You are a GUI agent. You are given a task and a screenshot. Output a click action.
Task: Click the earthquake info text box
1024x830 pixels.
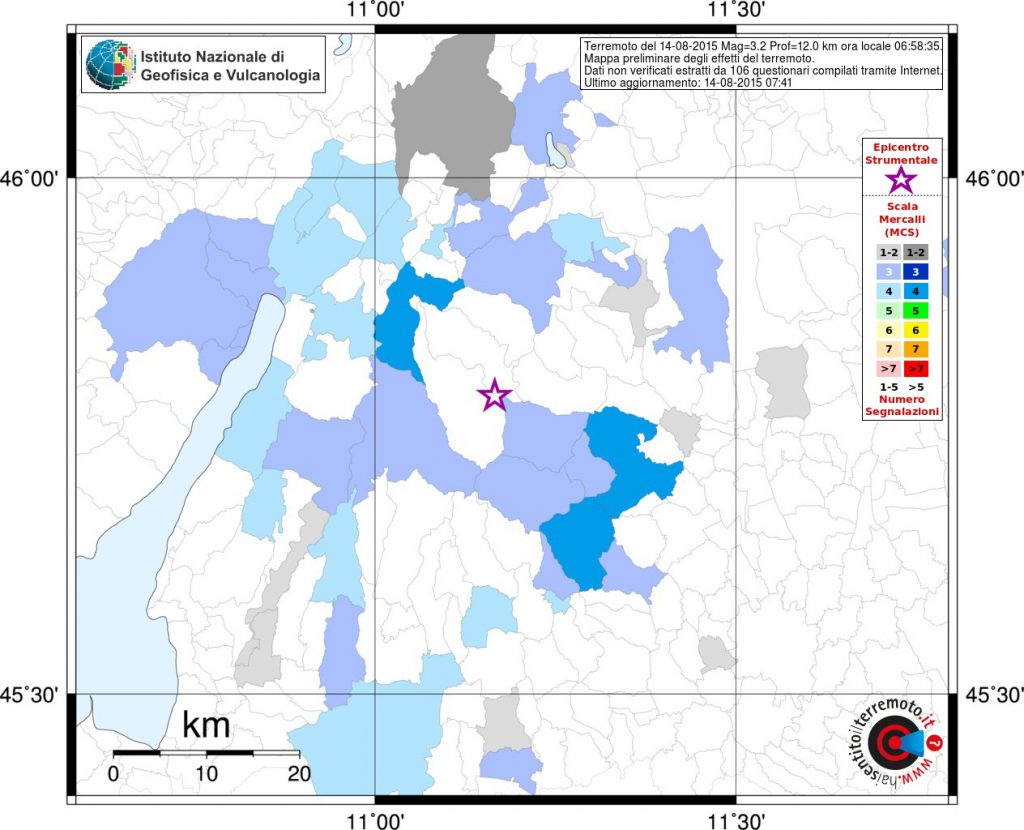(x=761, y=64)
